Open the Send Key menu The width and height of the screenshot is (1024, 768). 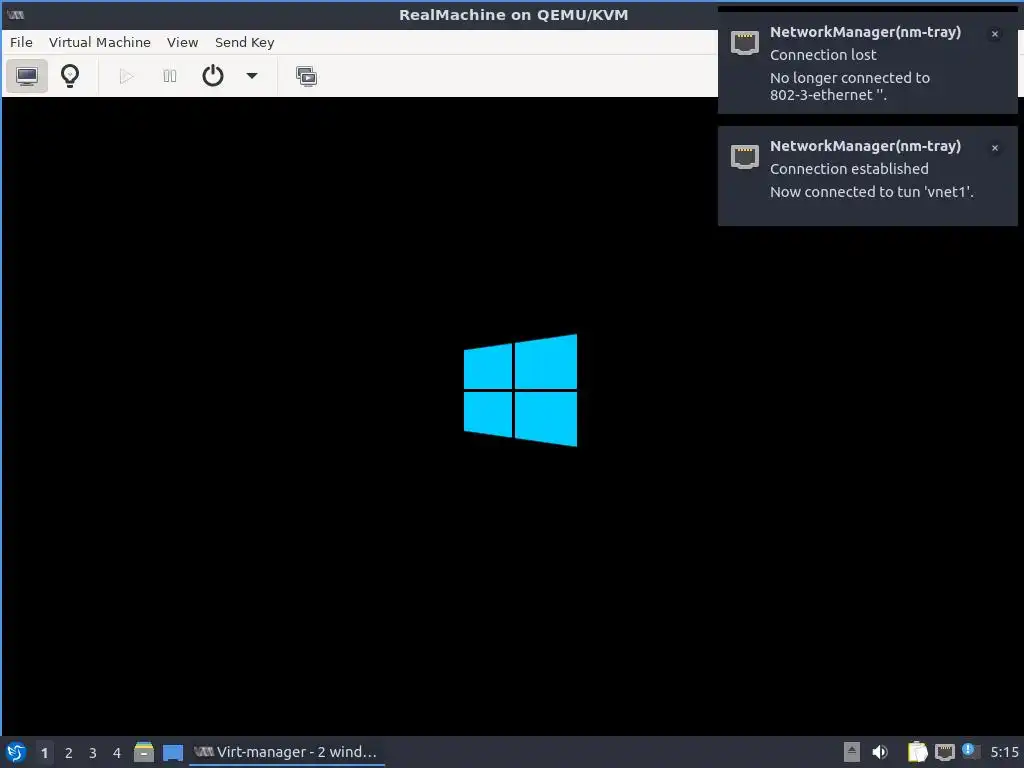pos(244,42)
